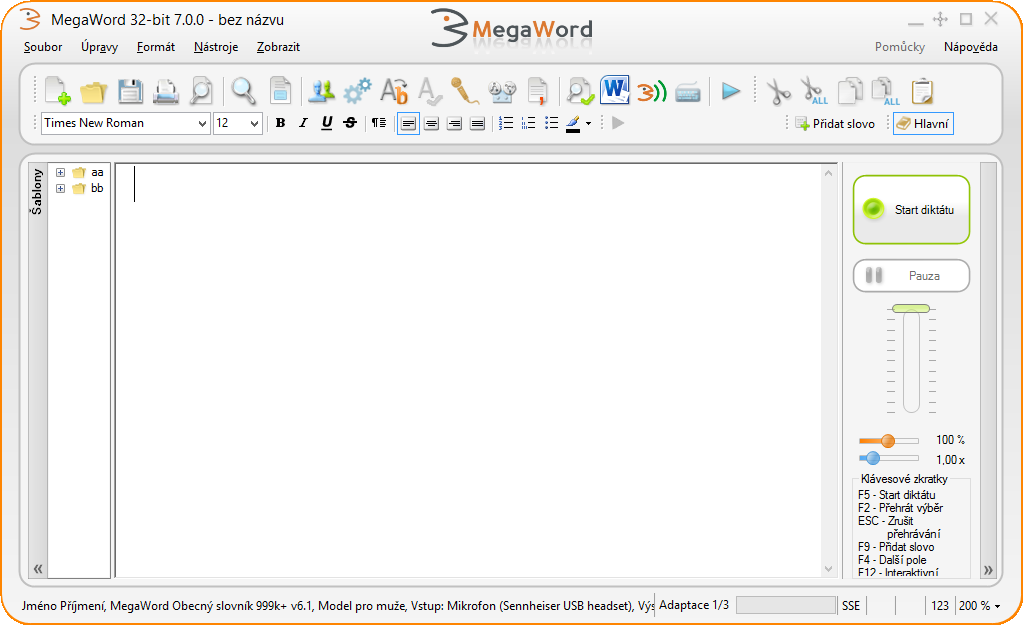Open the highlight color dropdown arrow
Image resolution: width=1023 pixels, height=625 pixels.
(x=588, y=123)
